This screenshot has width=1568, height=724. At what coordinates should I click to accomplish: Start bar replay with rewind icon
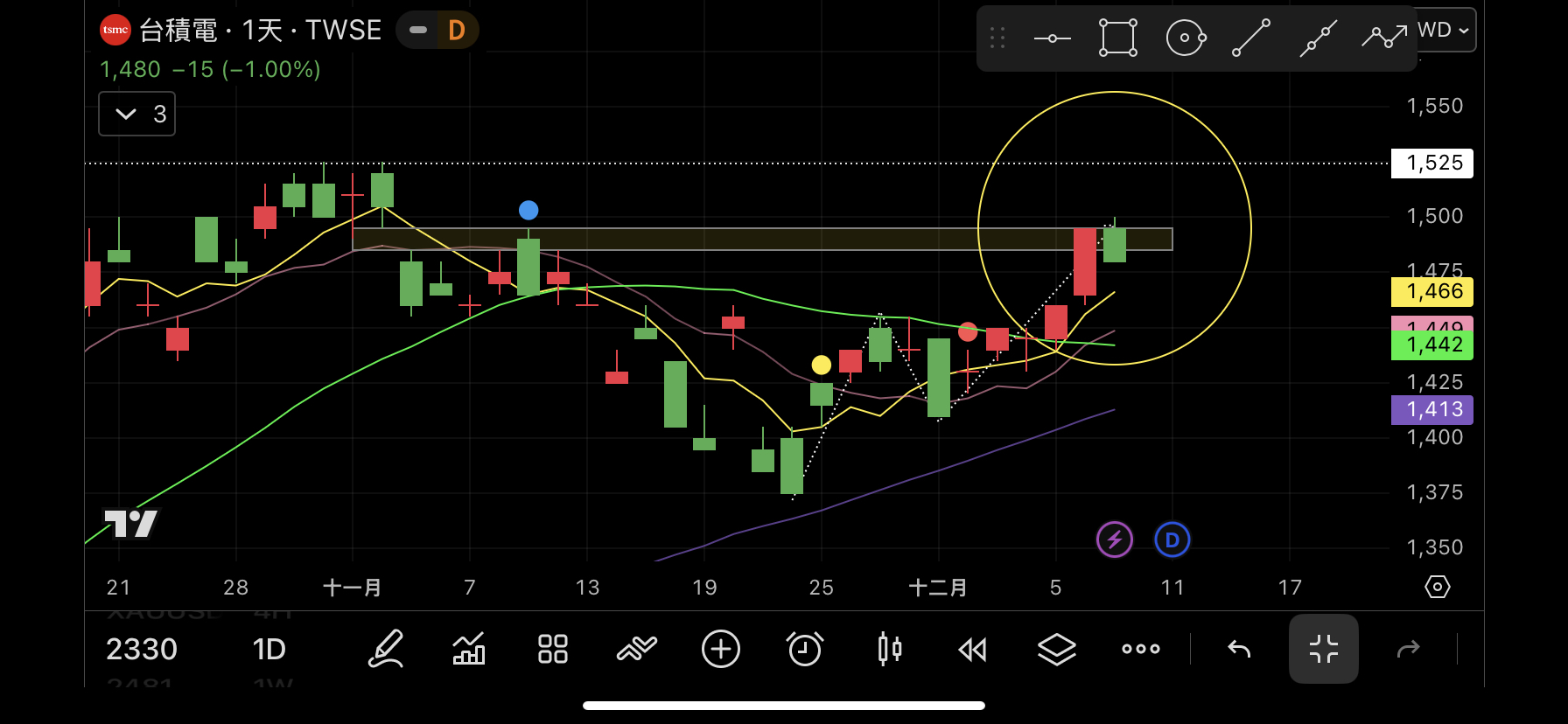click(x=973, y=649)
